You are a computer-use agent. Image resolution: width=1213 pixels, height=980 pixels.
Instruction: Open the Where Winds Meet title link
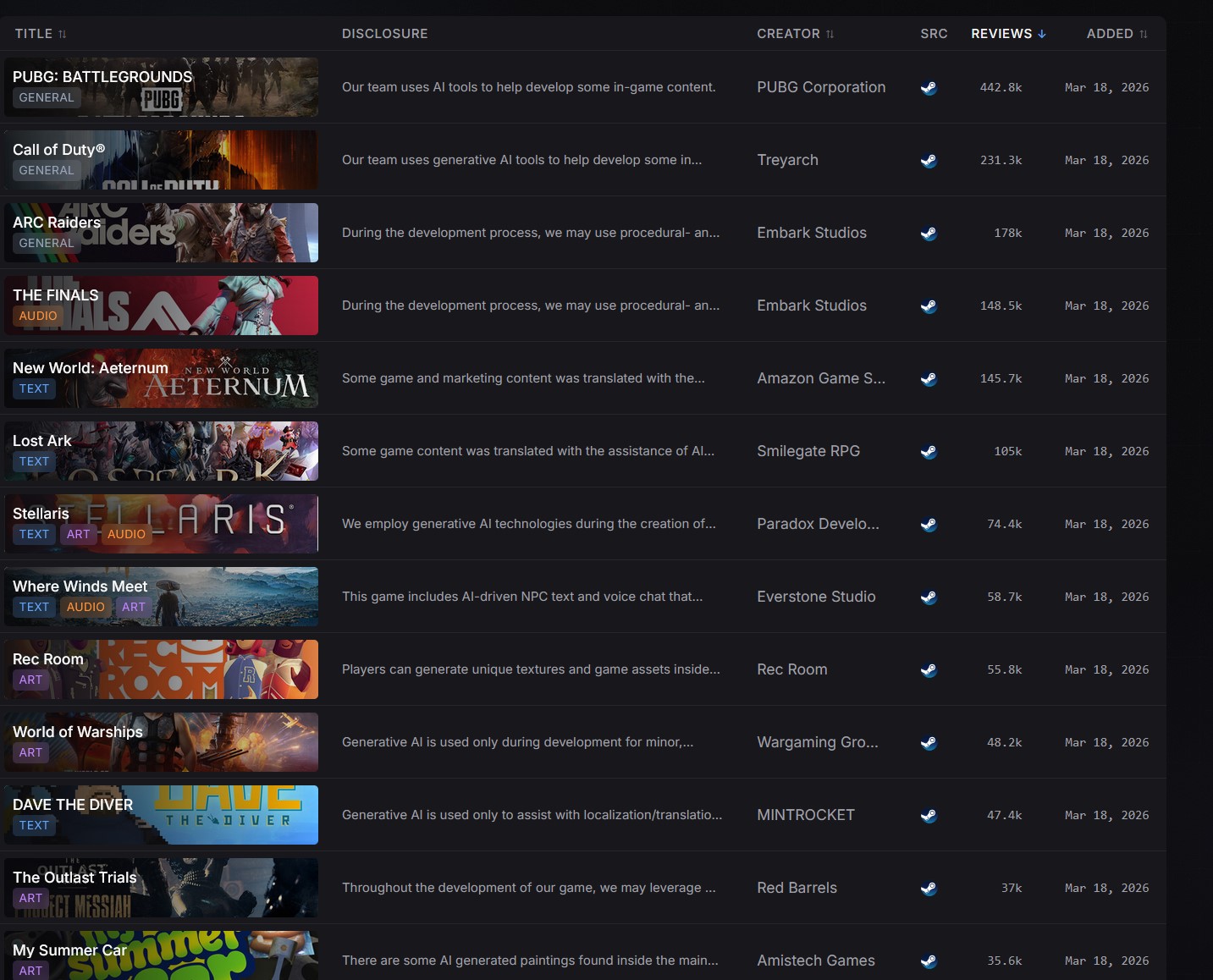point(80,586)
